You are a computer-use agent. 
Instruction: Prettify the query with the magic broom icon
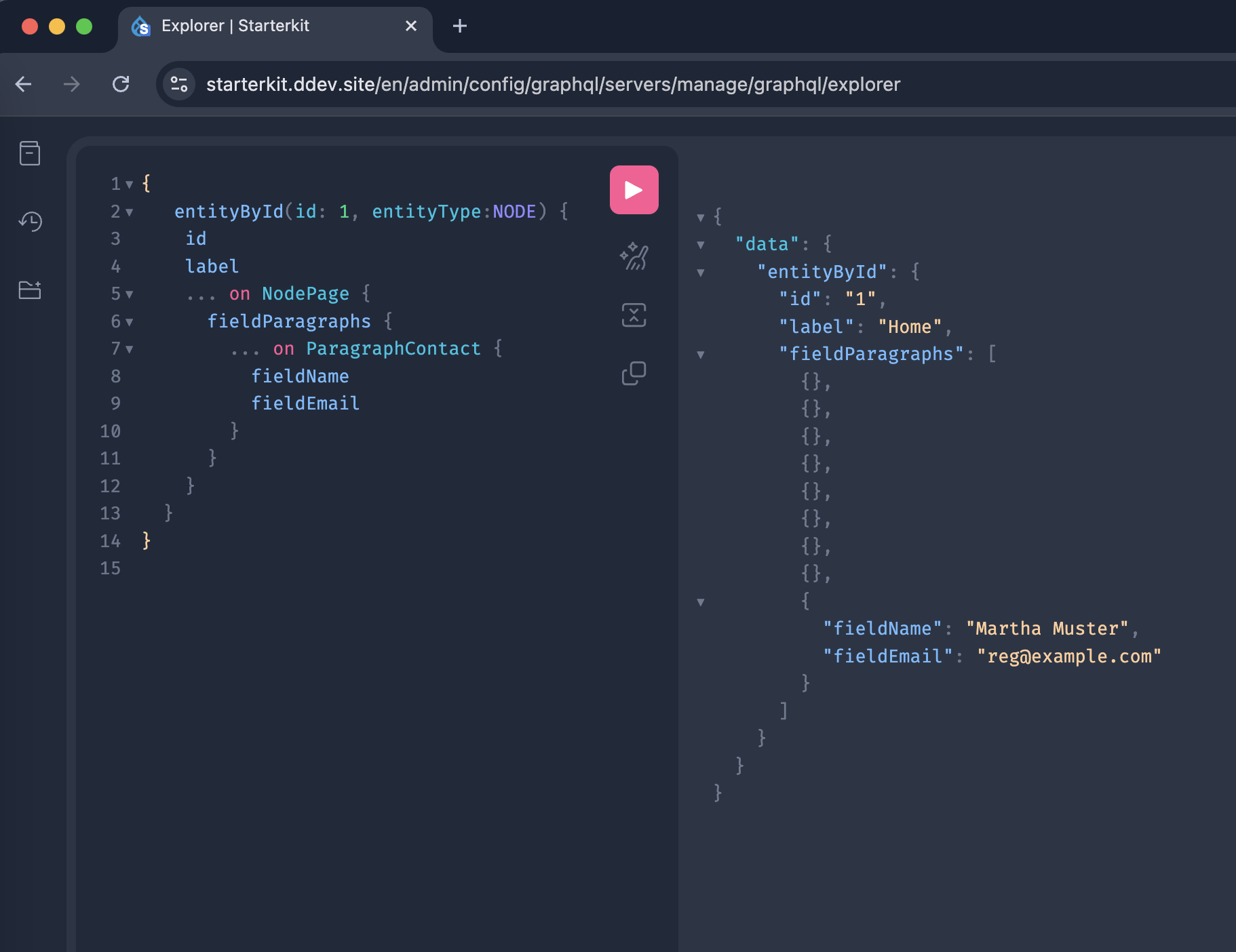[634, 256]
